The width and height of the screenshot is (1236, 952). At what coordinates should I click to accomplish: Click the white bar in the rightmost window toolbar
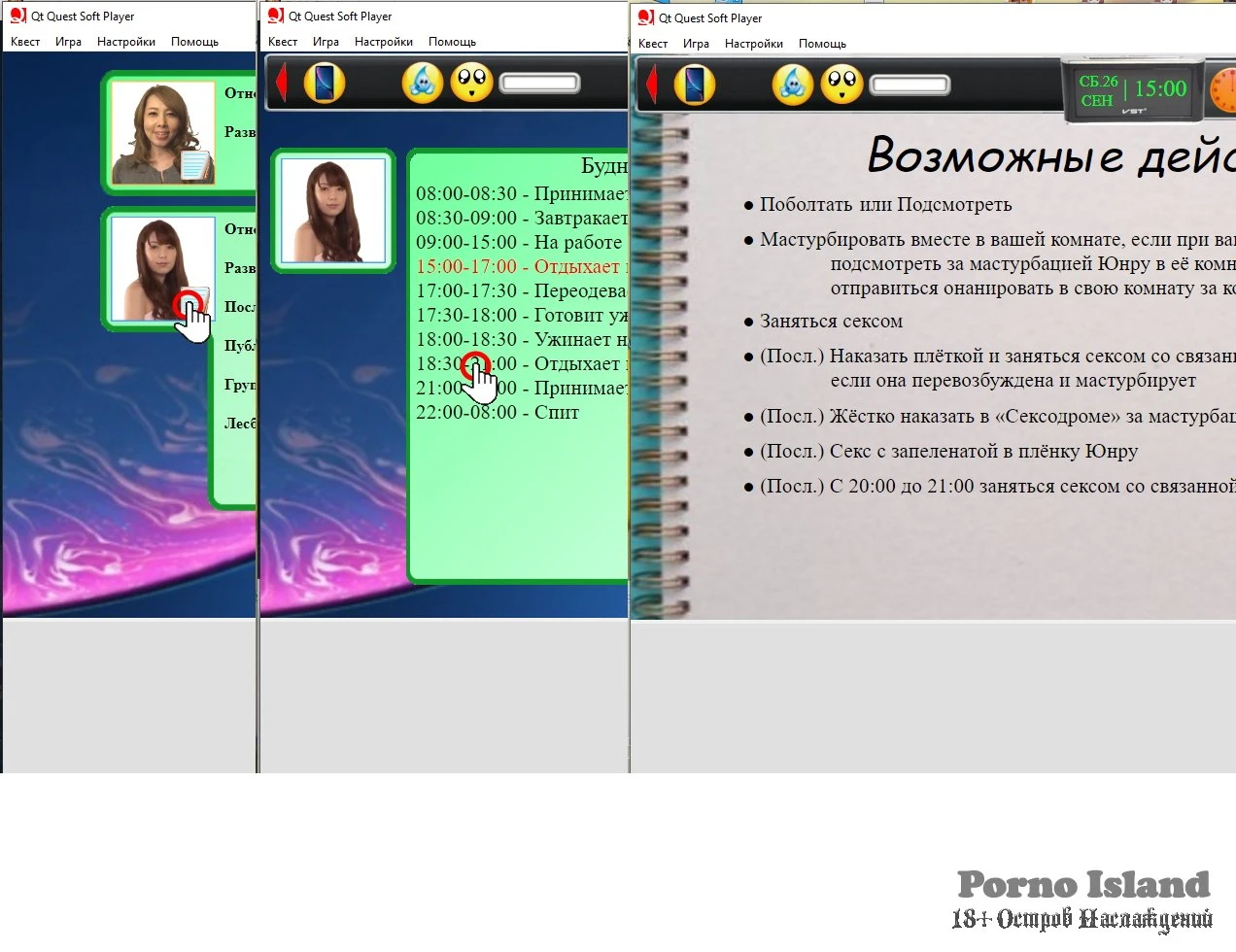(x=910, y=85)
